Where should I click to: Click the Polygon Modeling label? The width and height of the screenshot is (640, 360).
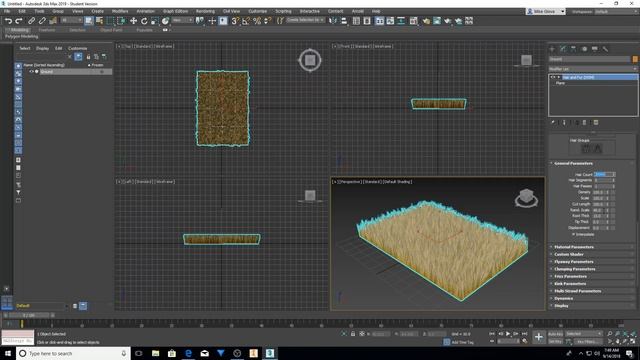pyautogui.click(x=22, y=36)
